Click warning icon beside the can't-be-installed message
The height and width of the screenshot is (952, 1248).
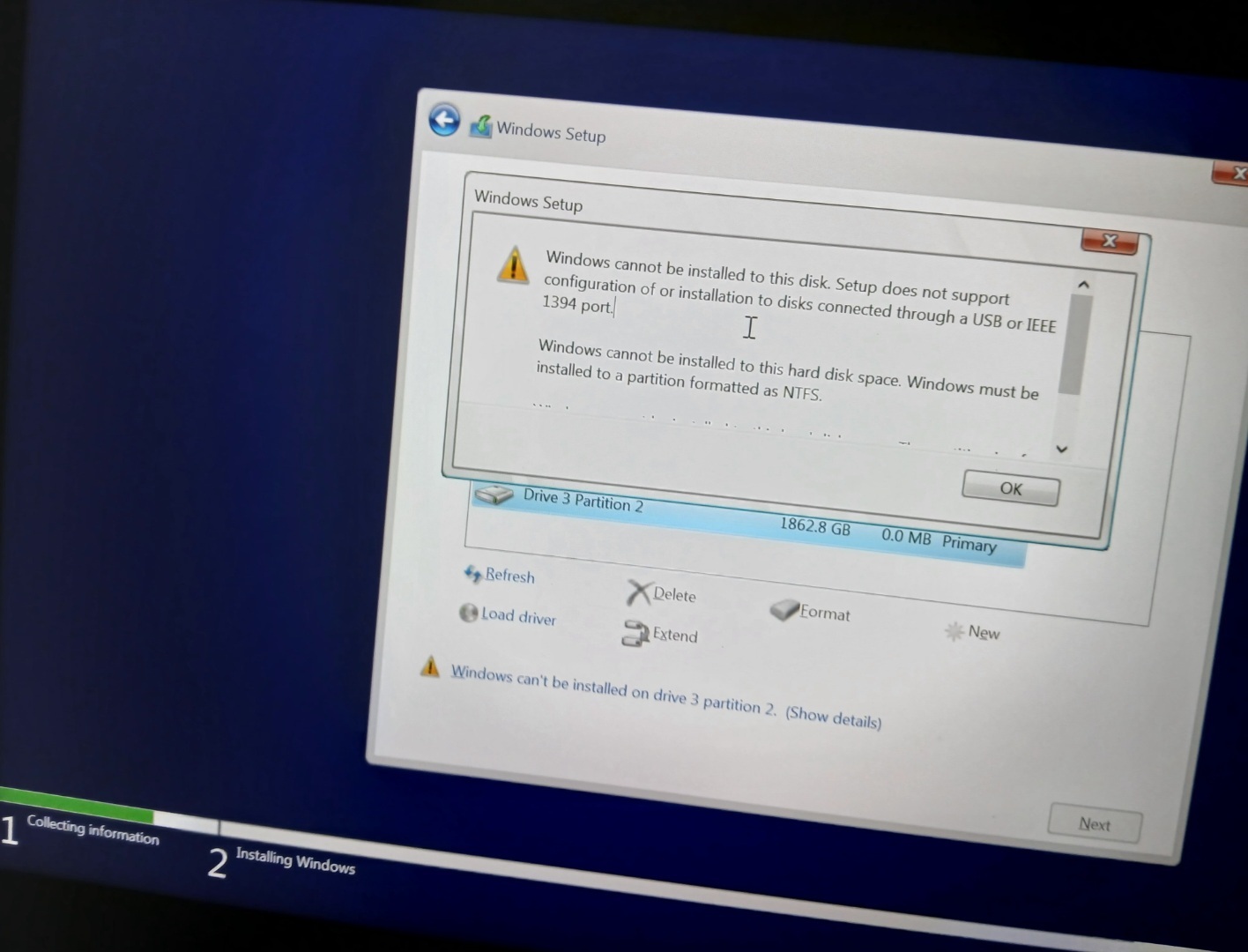430,667
